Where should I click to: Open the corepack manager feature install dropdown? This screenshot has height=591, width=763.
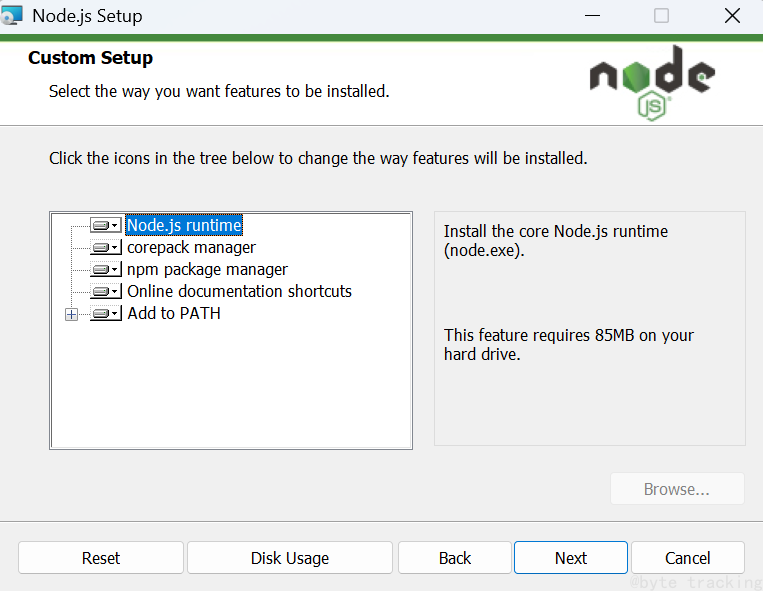[106, 248]
